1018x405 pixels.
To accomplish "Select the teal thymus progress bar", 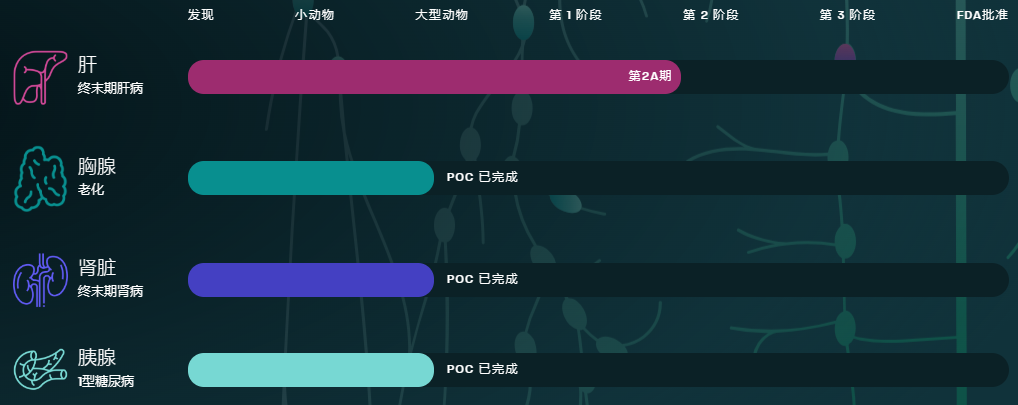I will pos(311,178).
